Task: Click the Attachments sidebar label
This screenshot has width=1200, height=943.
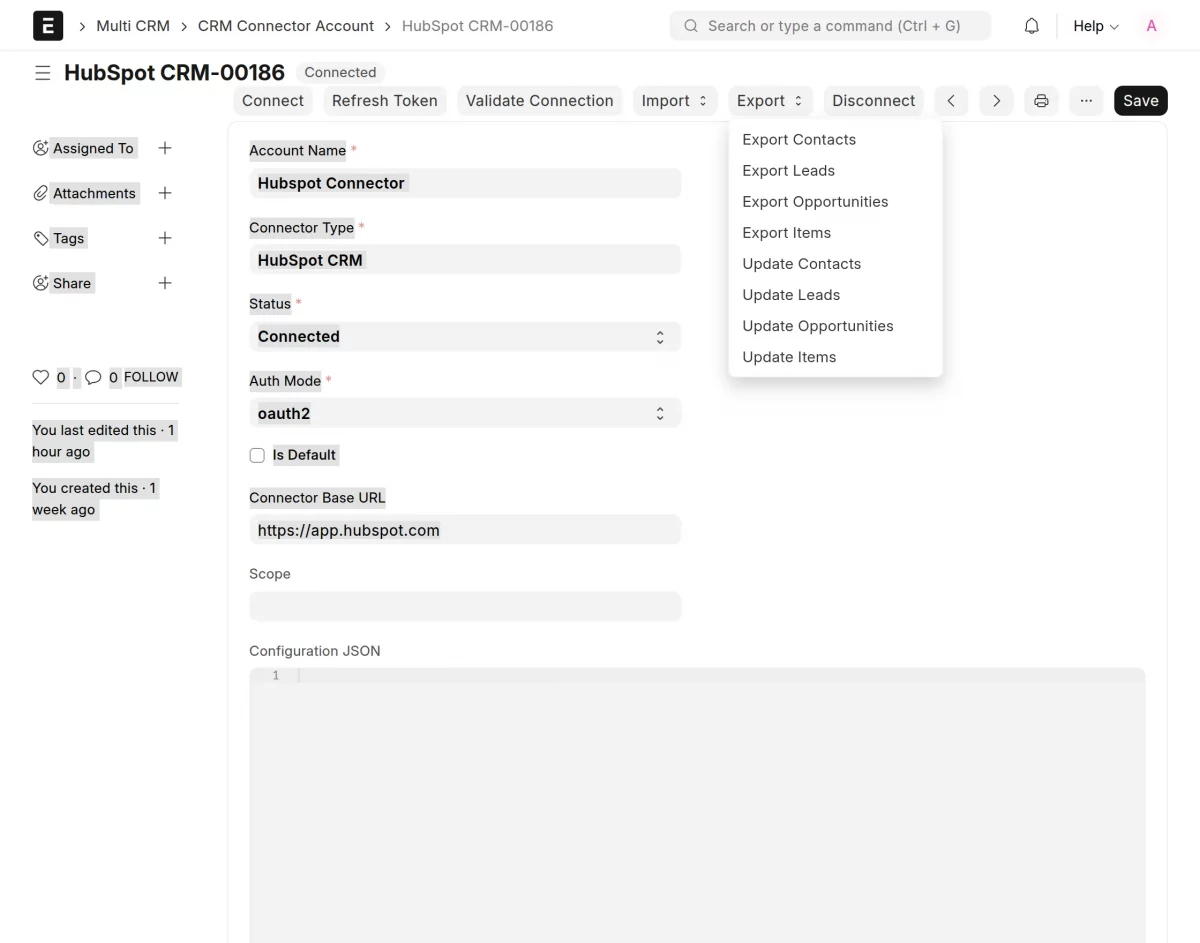Action: click(x=94, y=193)
